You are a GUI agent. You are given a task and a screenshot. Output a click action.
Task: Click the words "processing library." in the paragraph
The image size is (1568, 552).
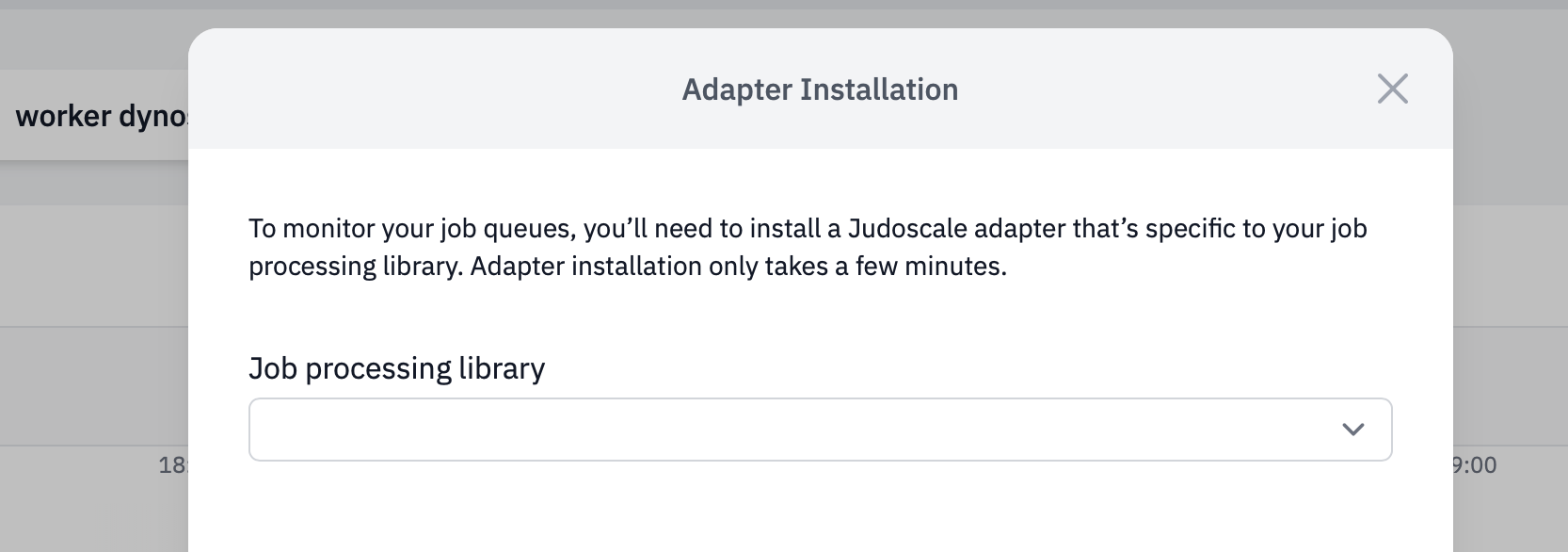[x=355, y=267]
